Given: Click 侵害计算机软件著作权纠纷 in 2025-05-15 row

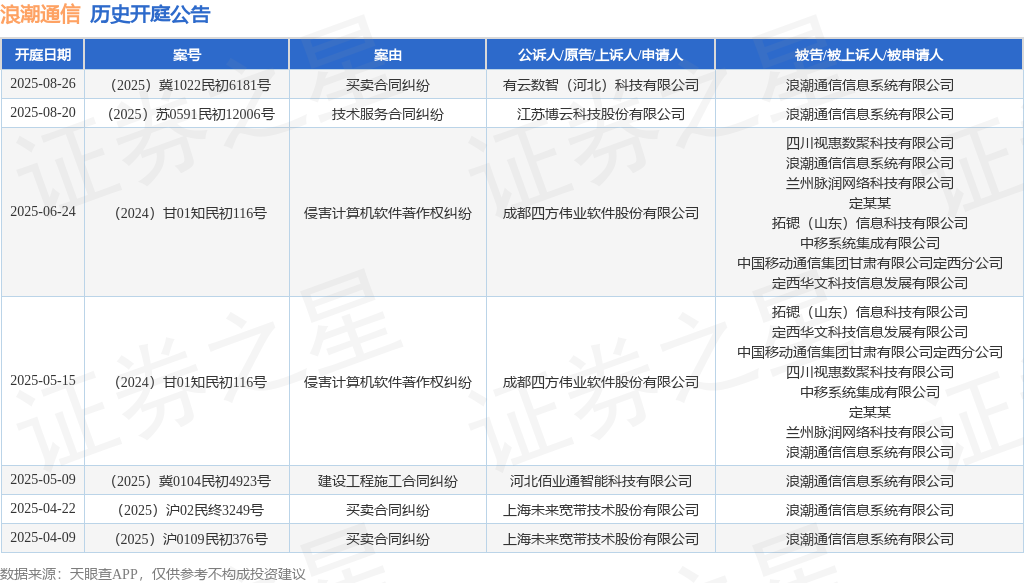Looking at the screenshot, I should [388, 382].
